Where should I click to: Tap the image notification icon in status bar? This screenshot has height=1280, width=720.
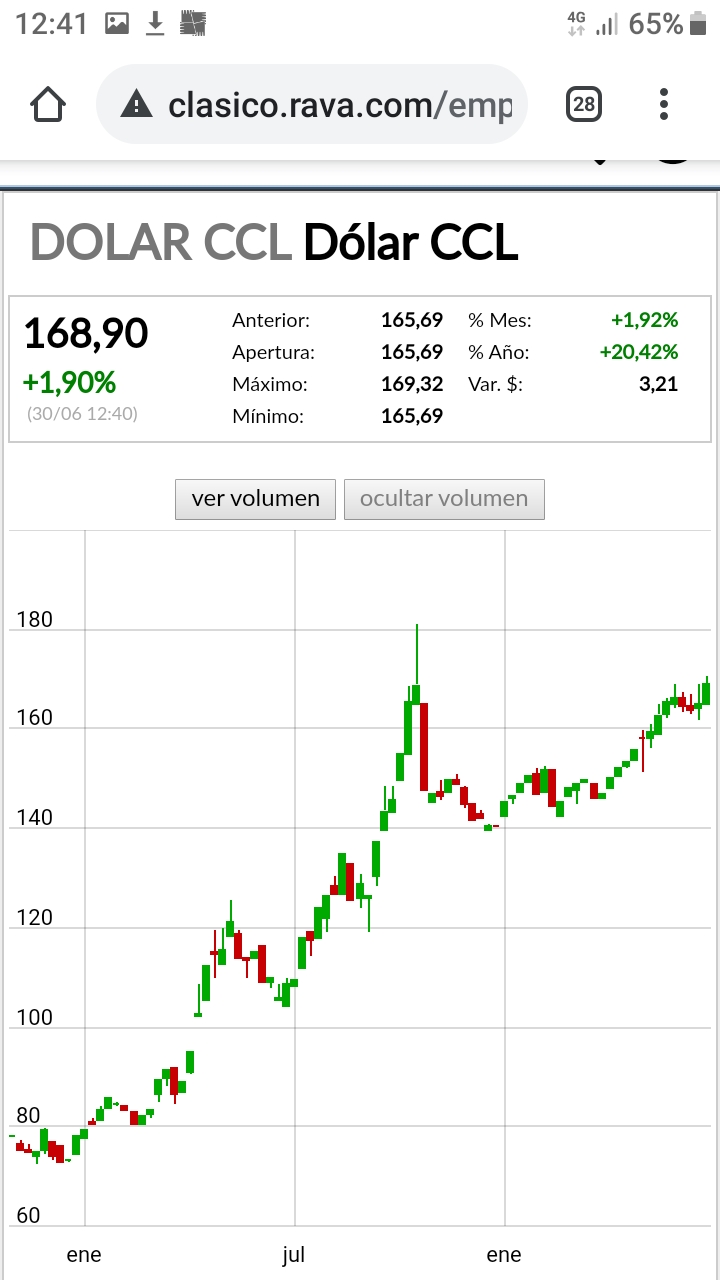coord(117,23)
